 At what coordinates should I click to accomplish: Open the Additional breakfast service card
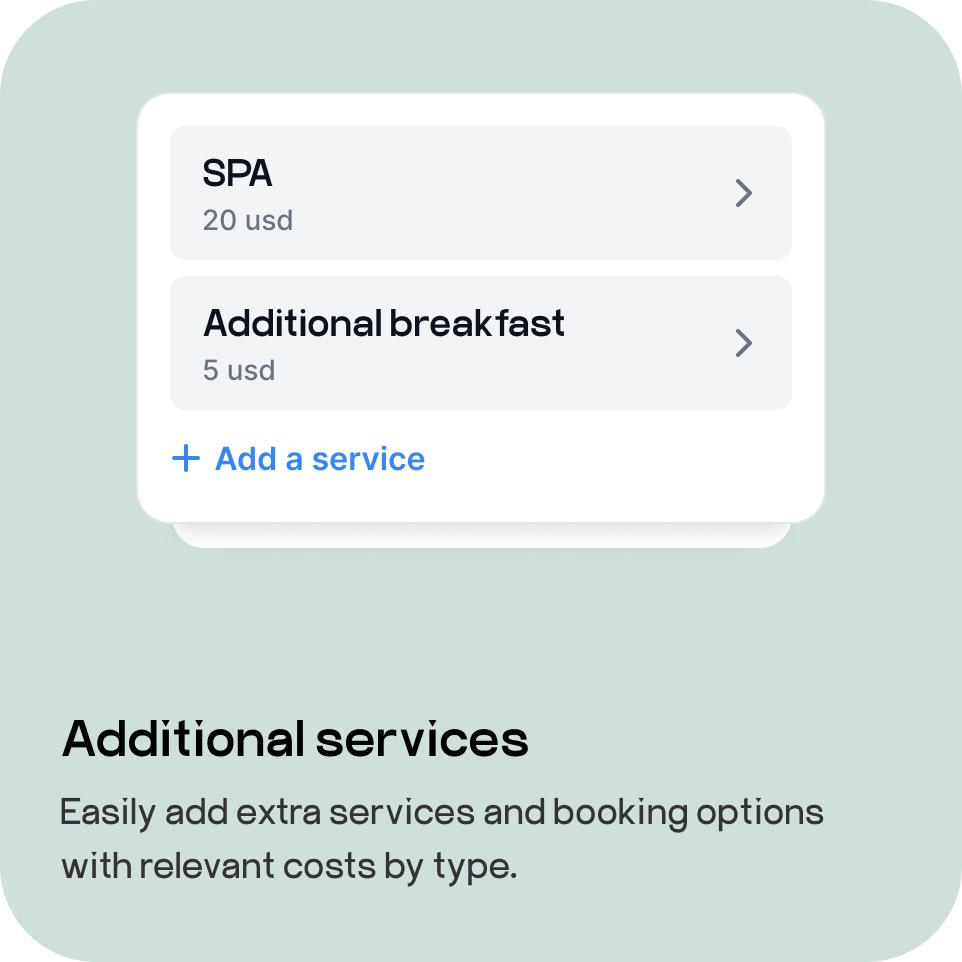pyautogui.click(x=481, y=343)
